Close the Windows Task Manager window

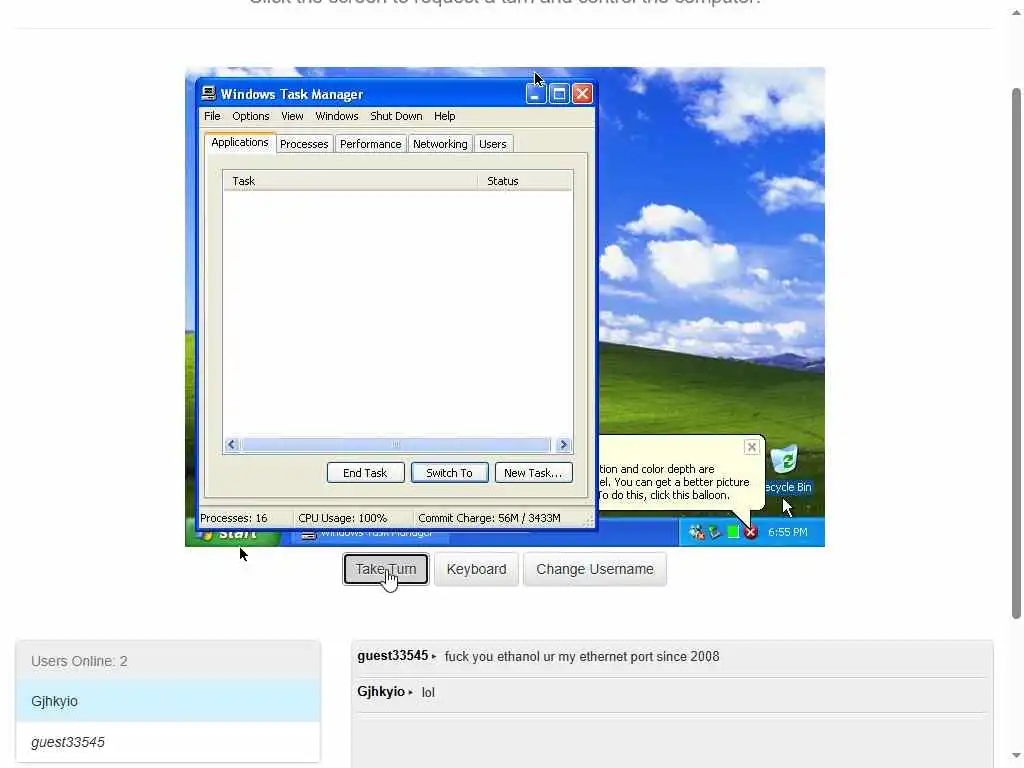[x=583, y=94]
